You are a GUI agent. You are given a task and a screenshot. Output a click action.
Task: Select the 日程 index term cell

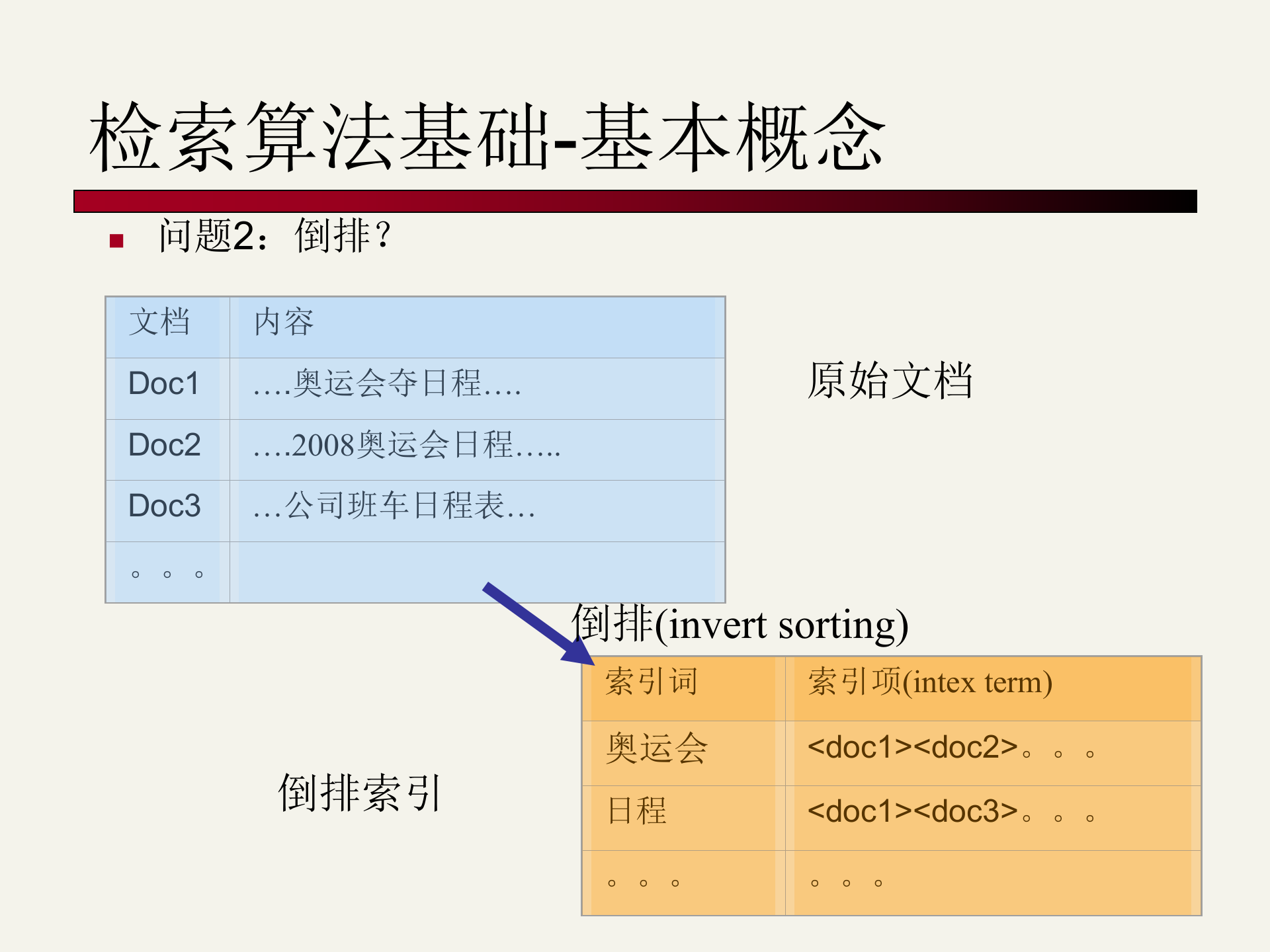(x=637, y=812)
